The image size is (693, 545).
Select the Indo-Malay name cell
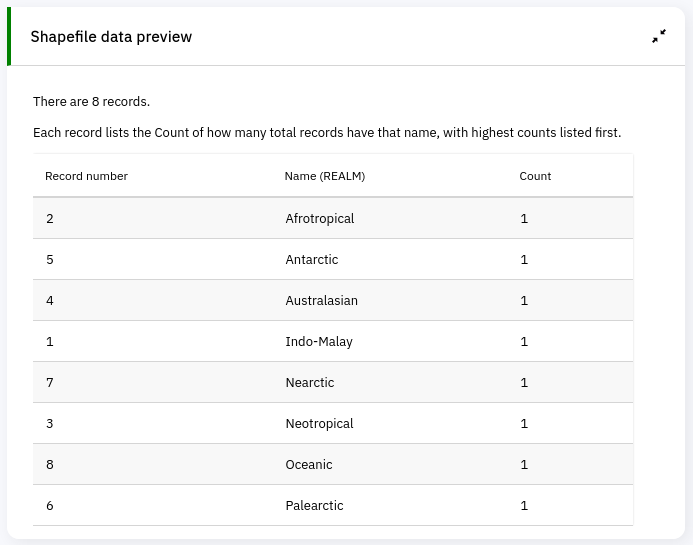[318, 341]
